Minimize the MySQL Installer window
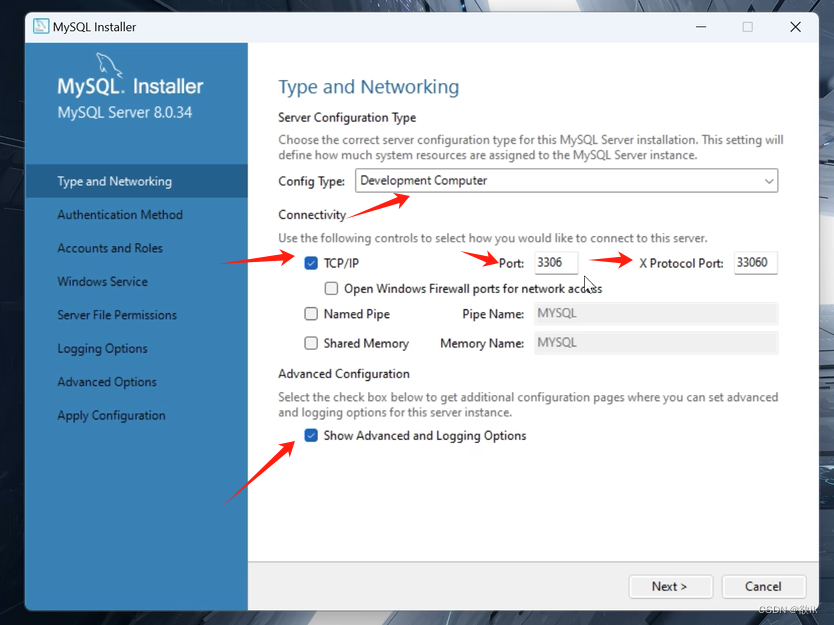This screenshot has width=834, height=625. pos(701,27)
